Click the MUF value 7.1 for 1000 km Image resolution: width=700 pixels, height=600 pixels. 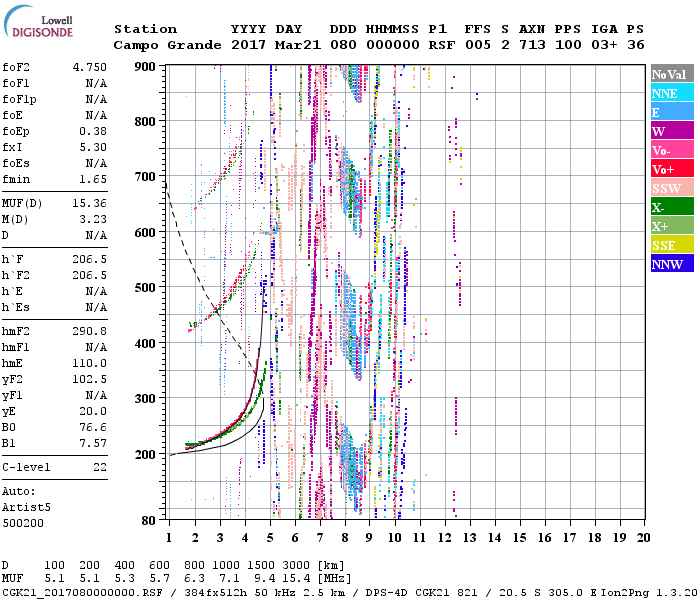click(229, 579)
